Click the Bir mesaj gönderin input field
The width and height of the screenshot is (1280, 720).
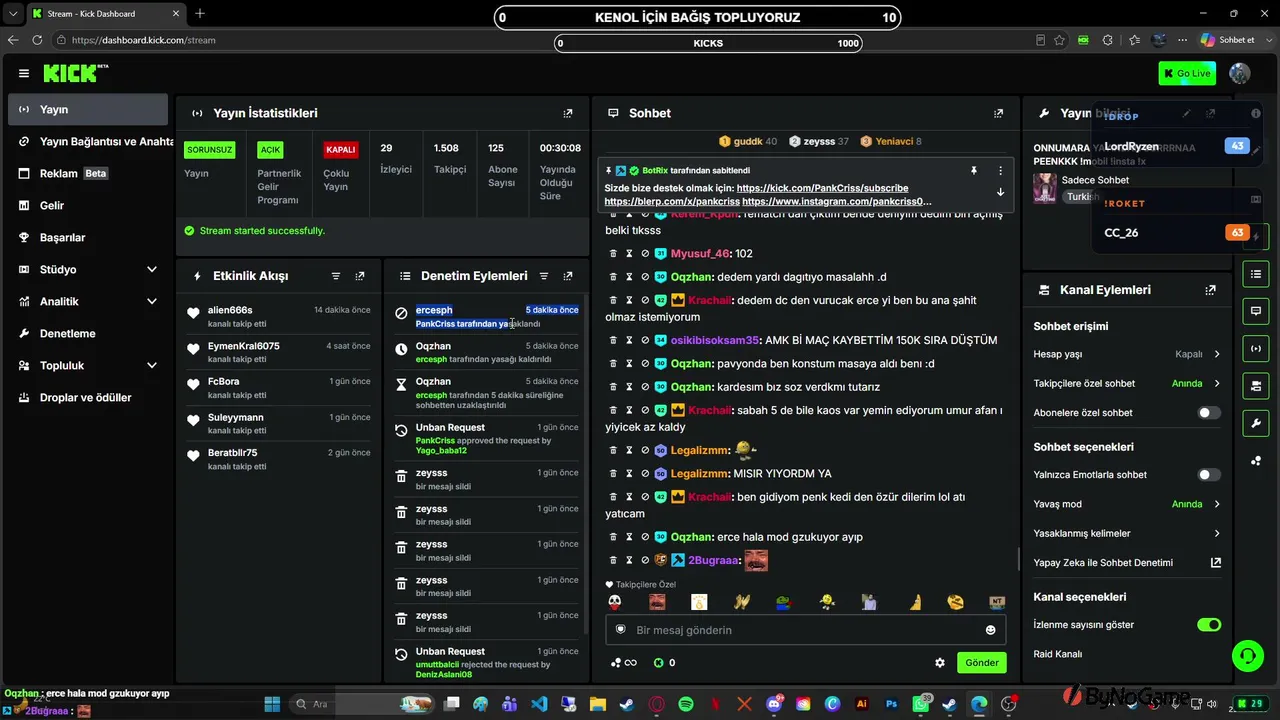coord(806,630)
